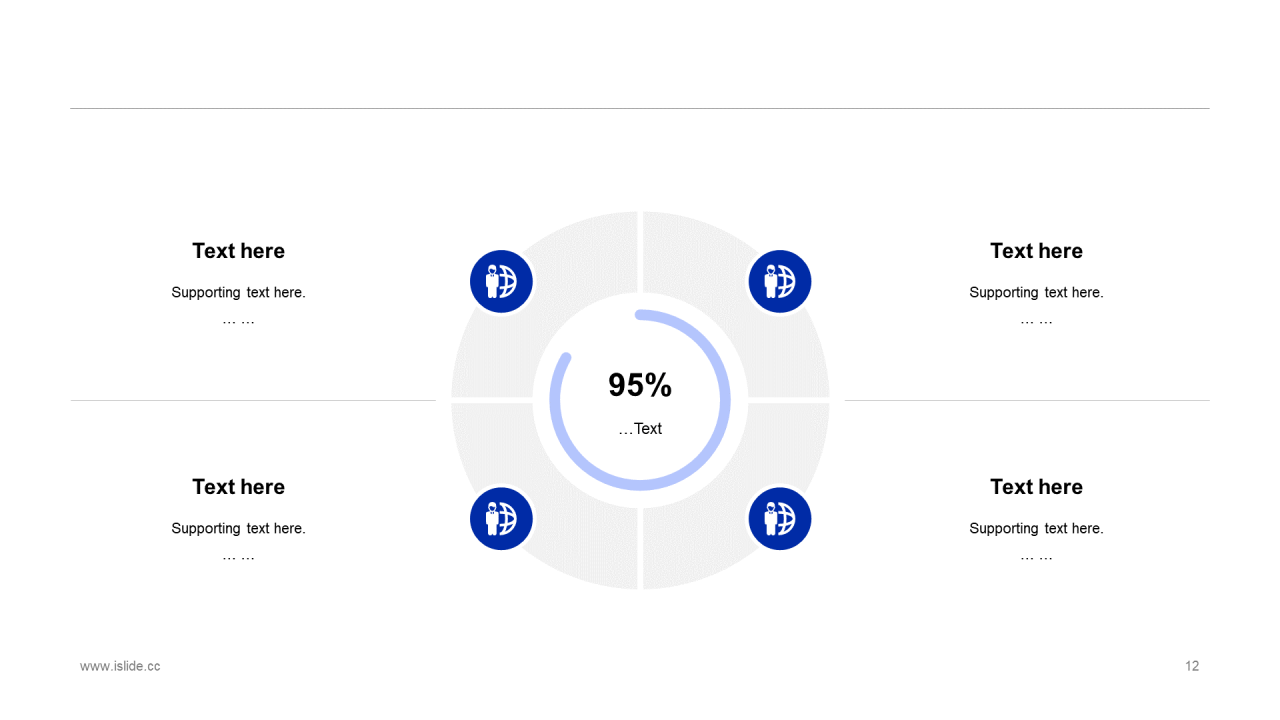The height and width of the screenshot is (720, 1280).
Task: Click lower-right "Supporting text here." line
Action: coord(1036,529)
